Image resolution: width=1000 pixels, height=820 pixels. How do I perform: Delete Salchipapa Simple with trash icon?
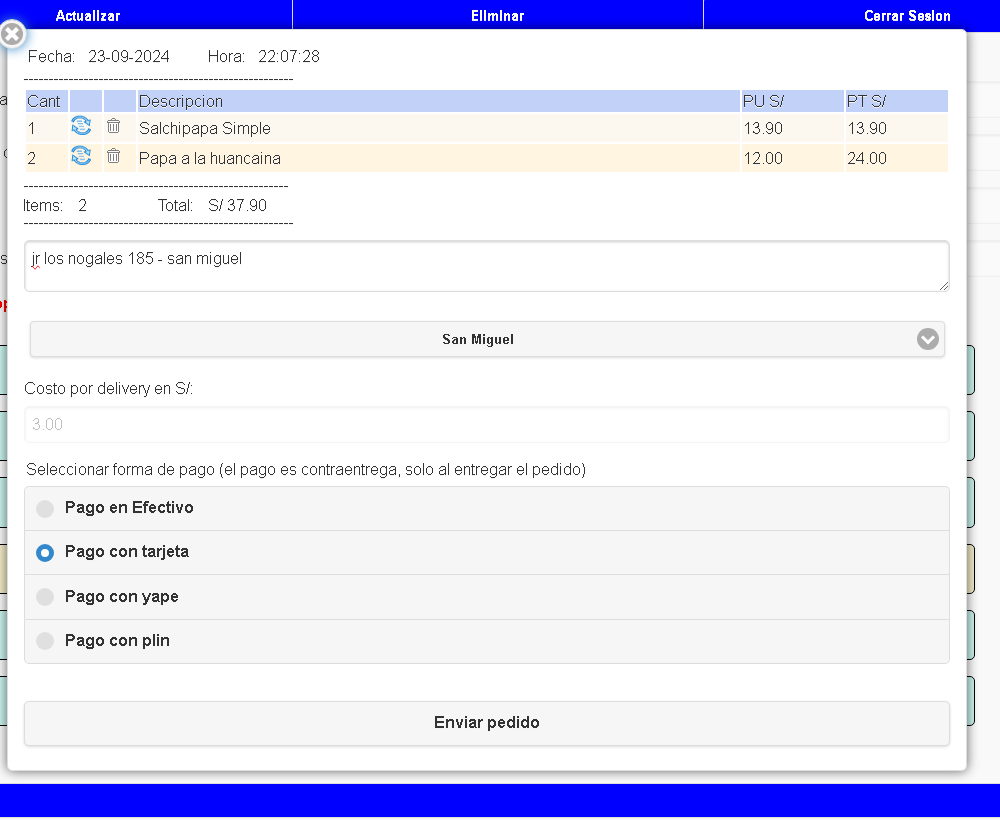click(x=114, y=127)
